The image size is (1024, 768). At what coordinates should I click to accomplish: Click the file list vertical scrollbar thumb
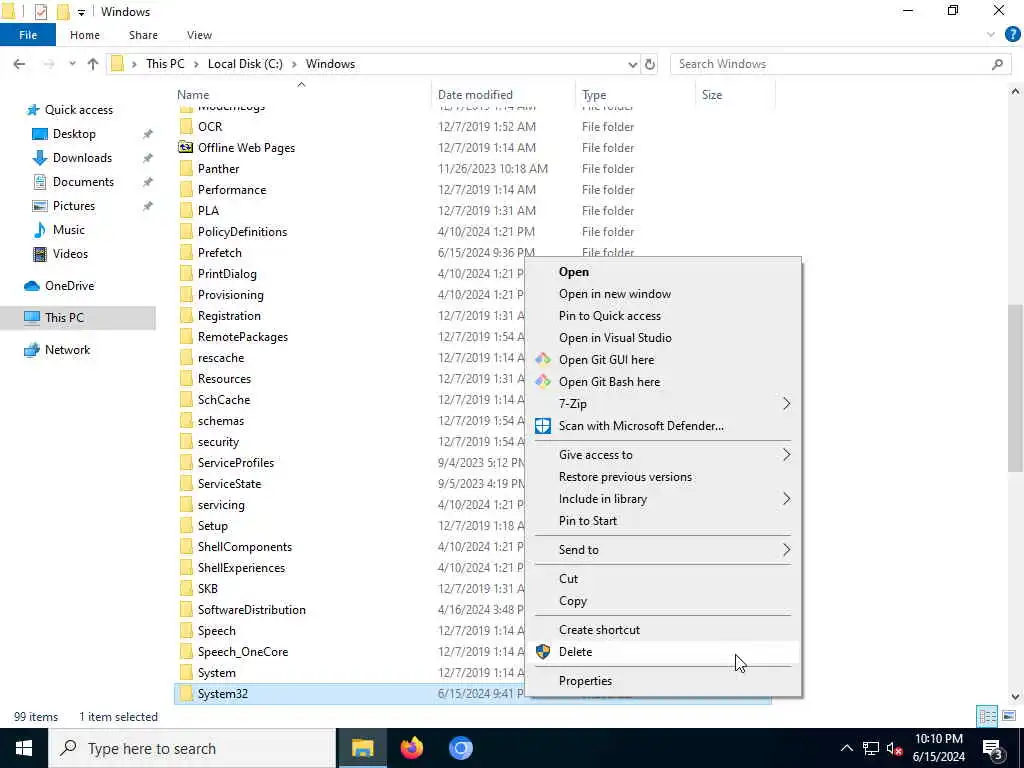click(x=1015, y=388)
